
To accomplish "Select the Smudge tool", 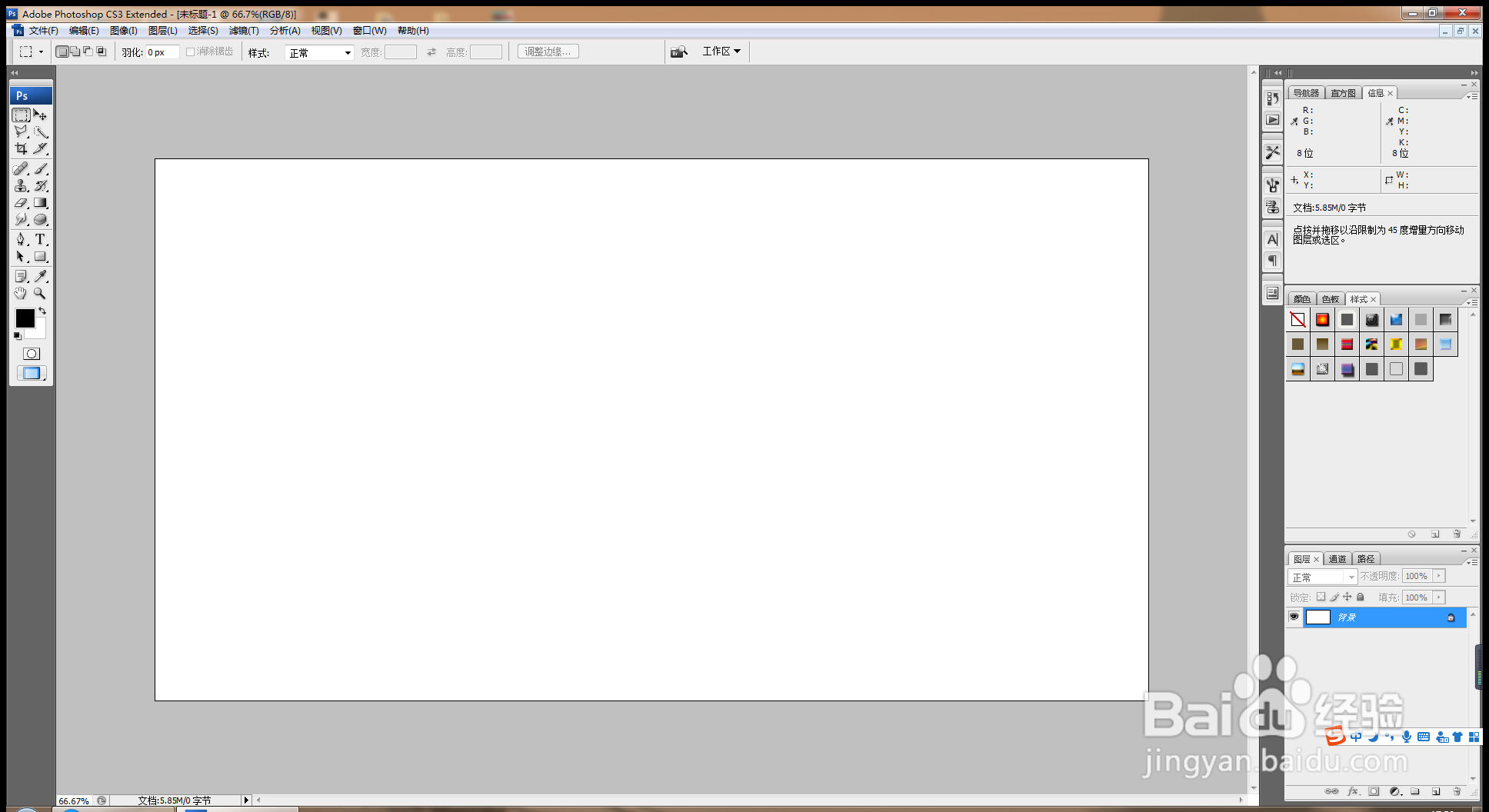I will tap(21, 220).
